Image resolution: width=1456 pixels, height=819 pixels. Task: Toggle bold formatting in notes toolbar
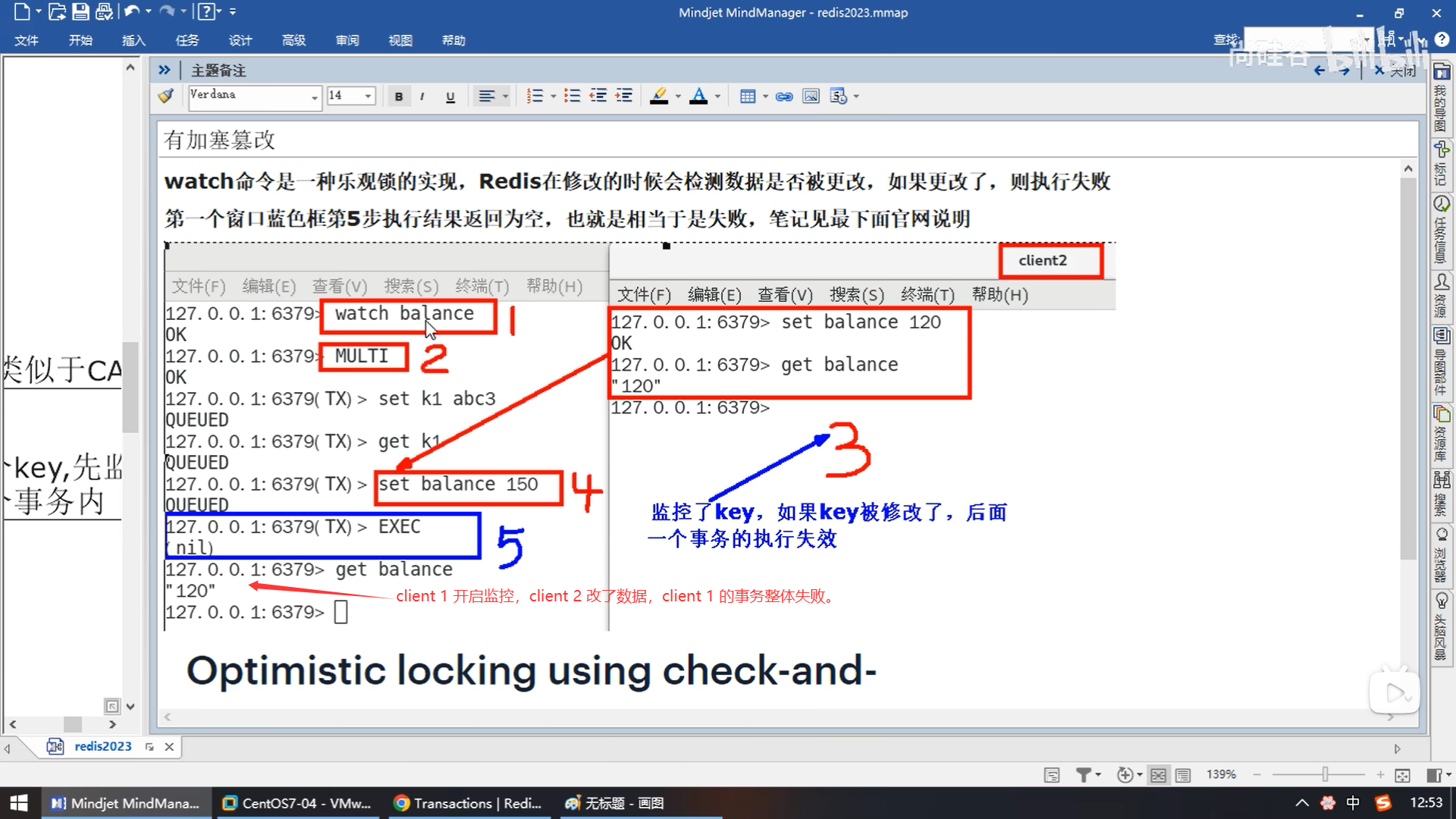point(398,96)
